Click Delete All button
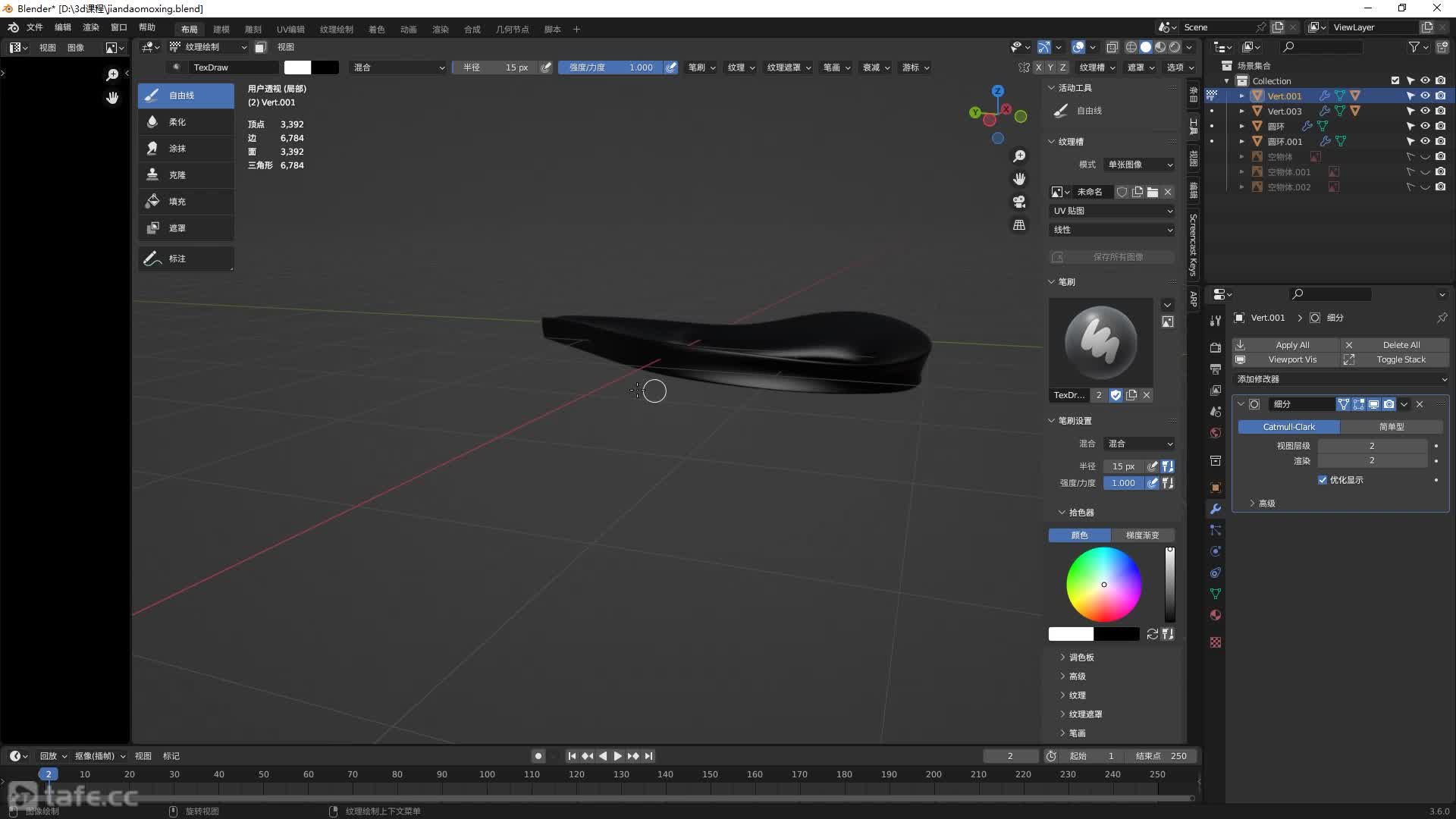1456x819 pixels. point(1395,345)
